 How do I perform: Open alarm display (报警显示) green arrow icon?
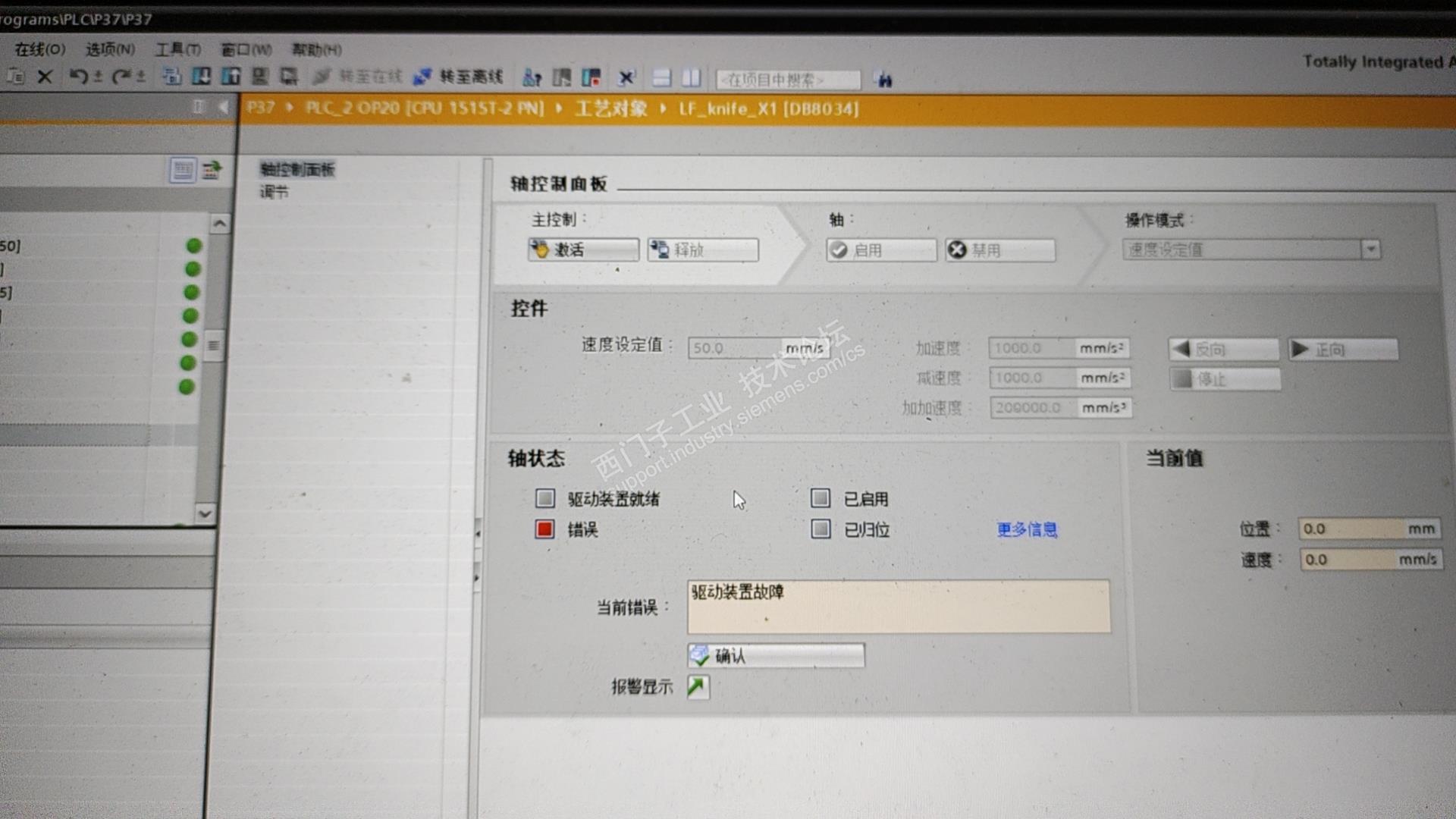[x=698, y=686]
